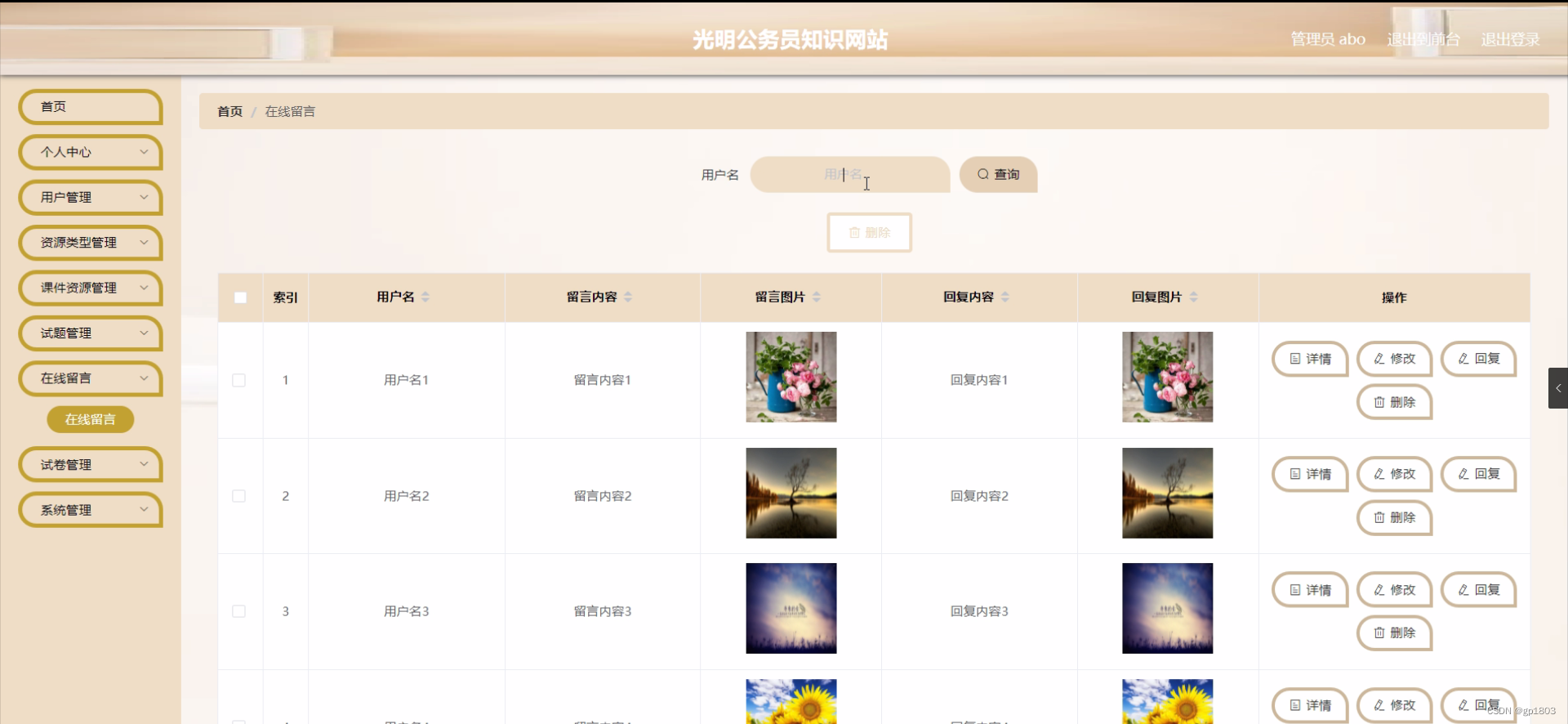Click 退出到前台 in the header

pos(1423,39)
